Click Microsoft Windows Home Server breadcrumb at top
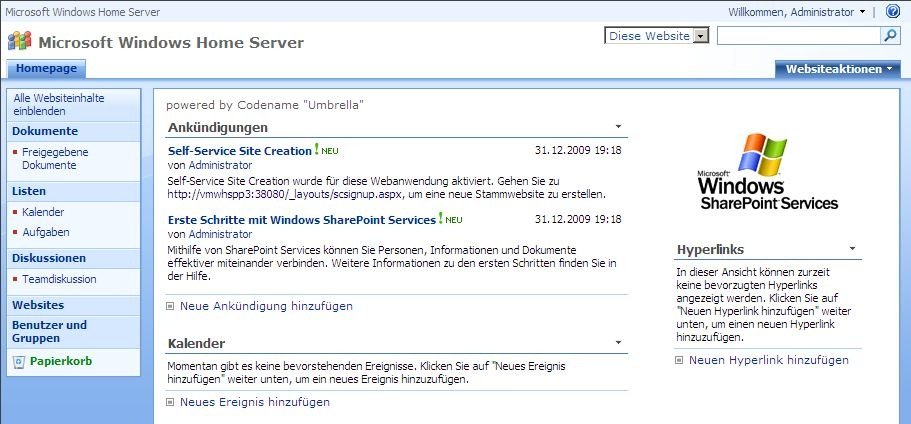Image resolution: width=911 pixels, height=424 pixels. point(83,12)
